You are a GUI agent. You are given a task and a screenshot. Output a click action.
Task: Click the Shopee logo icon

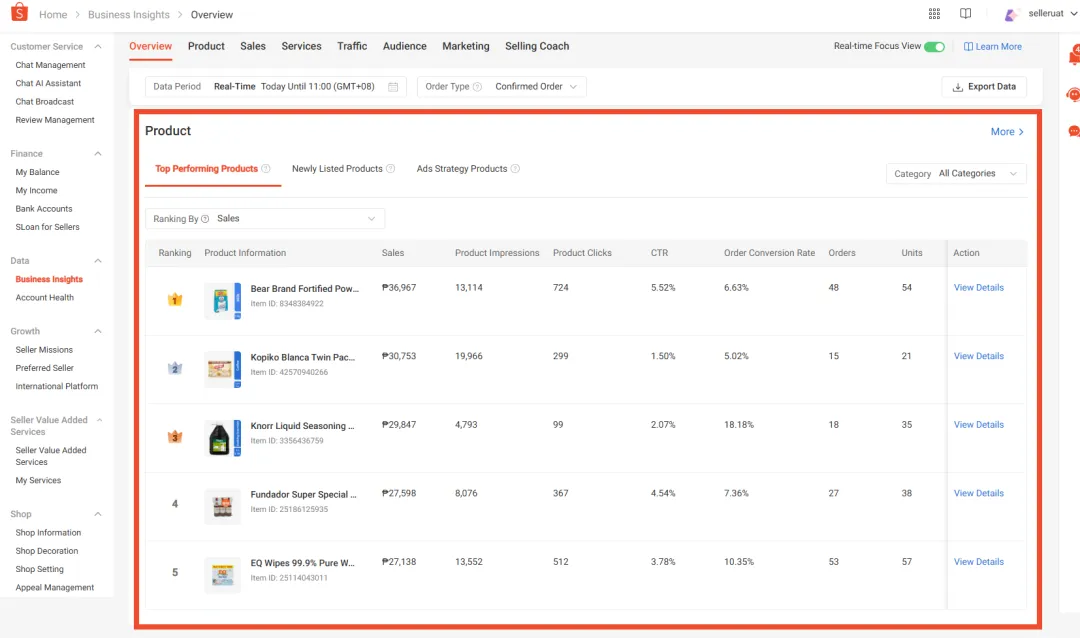coord(19,14)
